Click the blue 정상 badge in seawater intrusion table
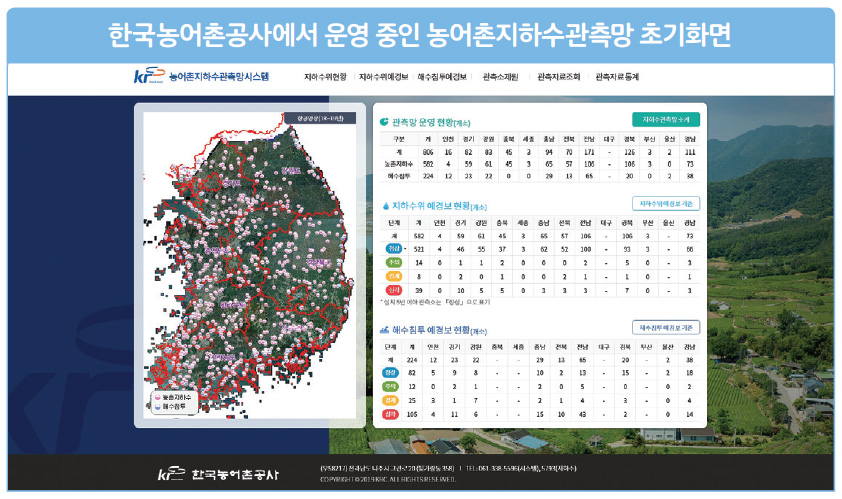 click(390, 373)
